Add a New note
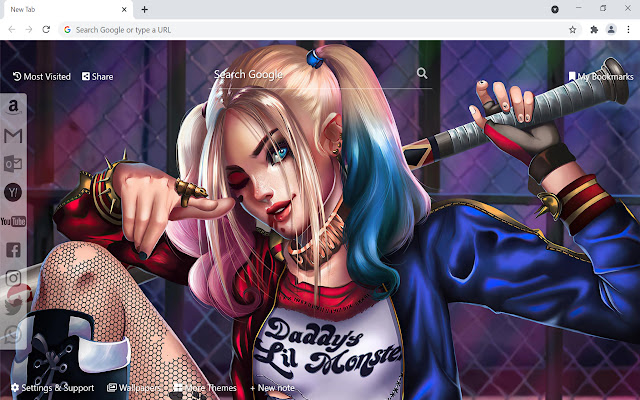The image size is (640, 400). 272,388
